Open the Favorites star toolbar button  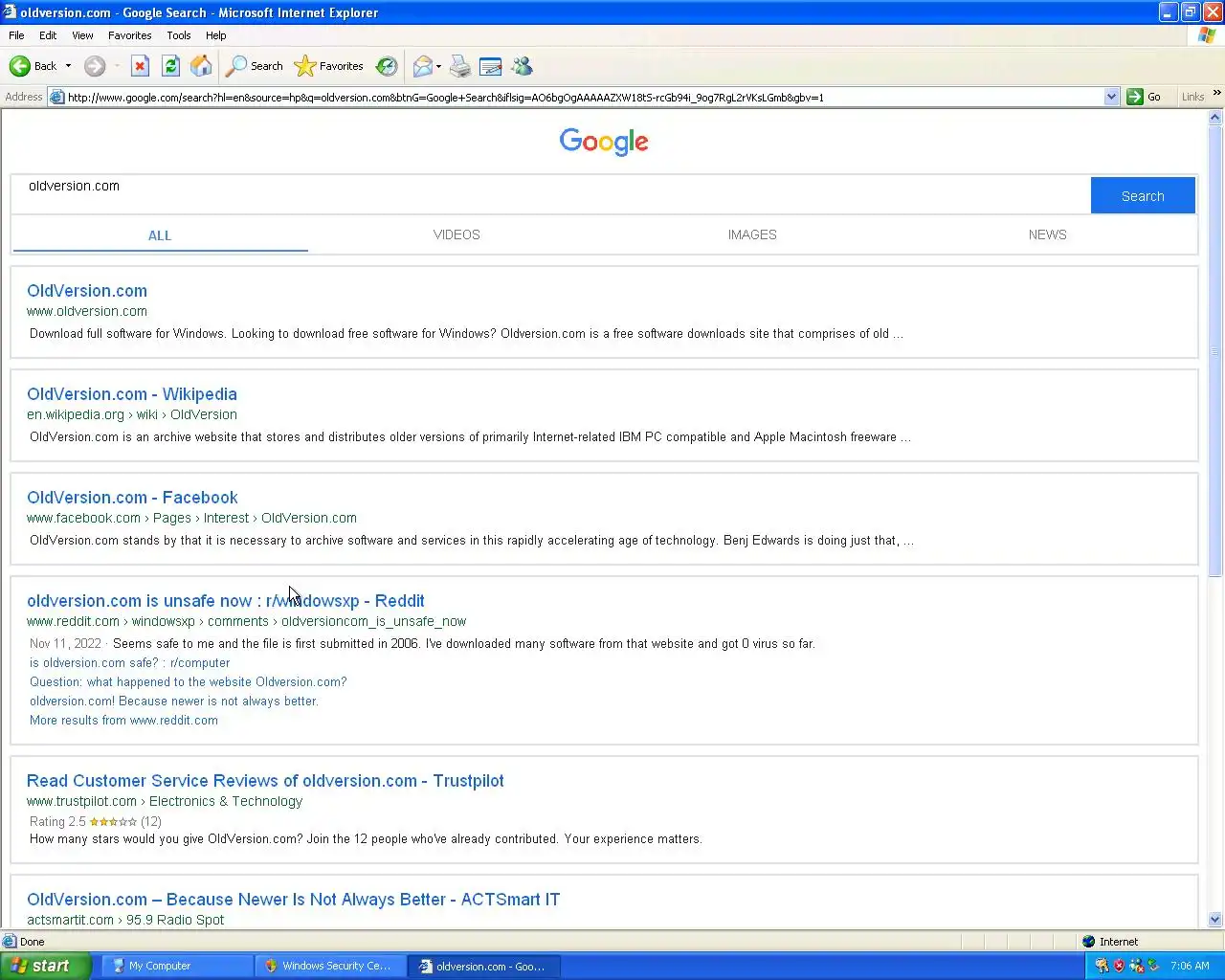329,66
